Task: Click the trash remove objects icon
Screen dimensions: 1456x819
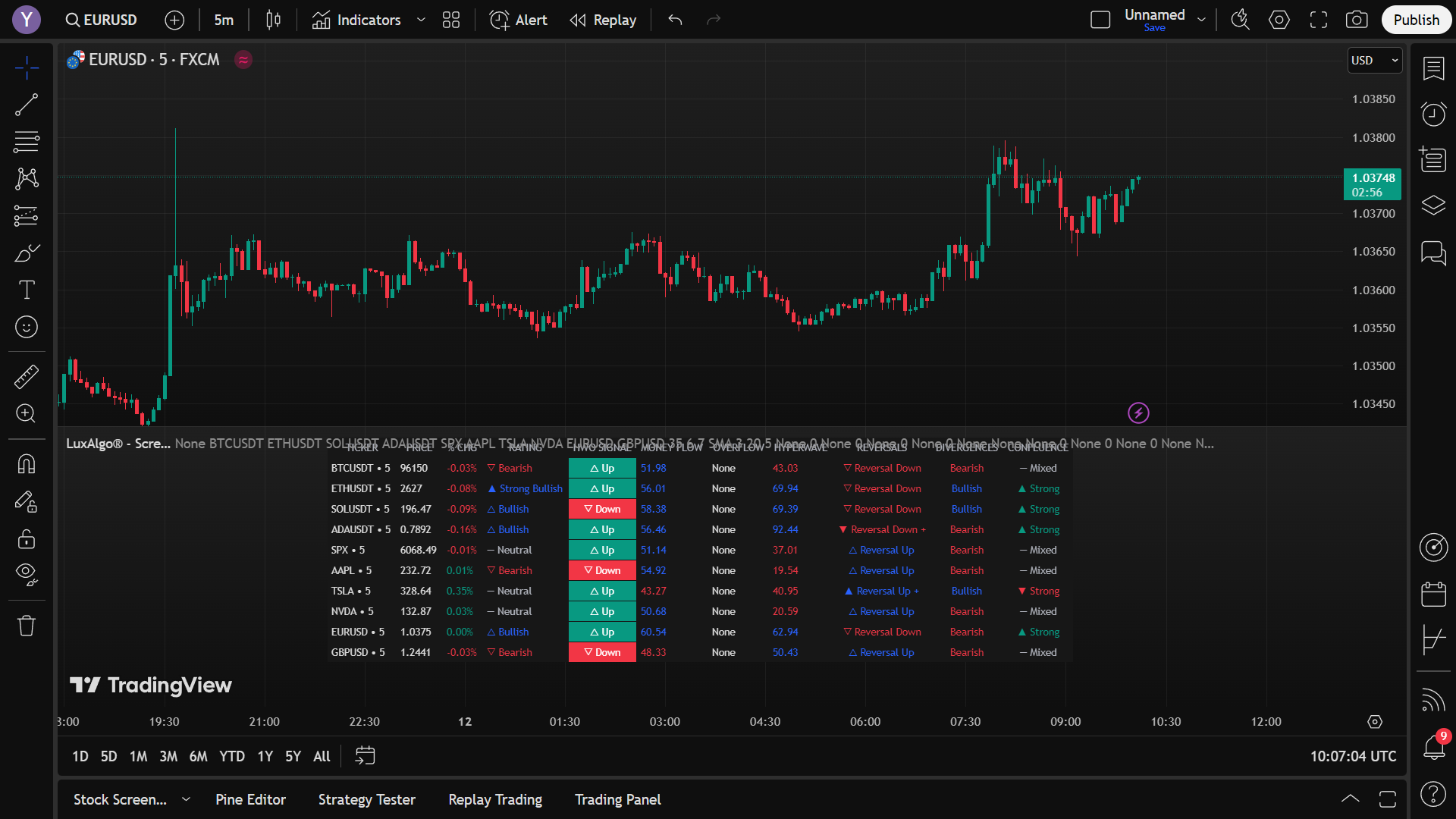Action: 27,626
